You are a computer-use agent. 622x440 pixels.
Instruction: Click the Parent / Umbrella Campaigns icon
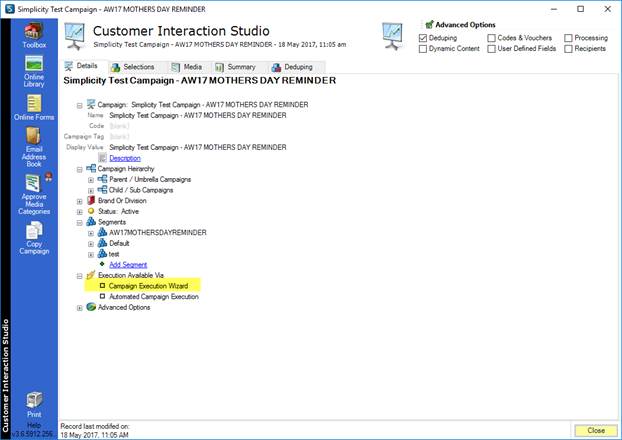point(102,179)
